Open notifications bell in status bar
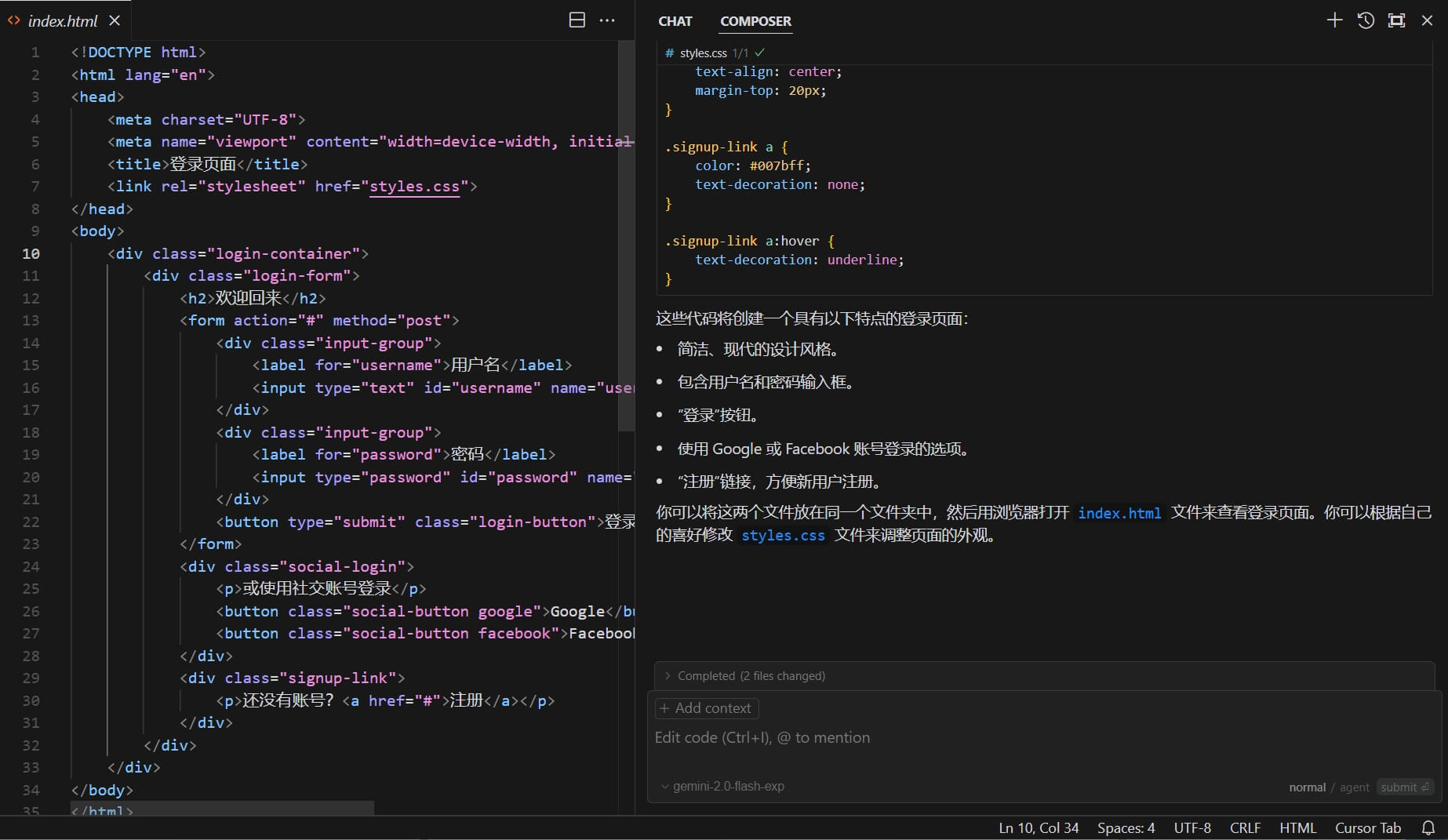 tap(1428, 827)
